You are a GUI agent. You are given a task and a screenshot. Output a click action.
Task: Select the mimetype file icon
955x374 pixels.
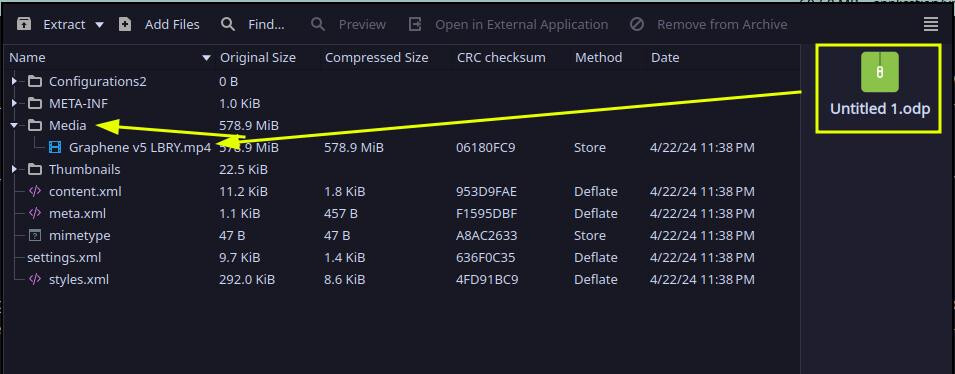tap(35, 235)
